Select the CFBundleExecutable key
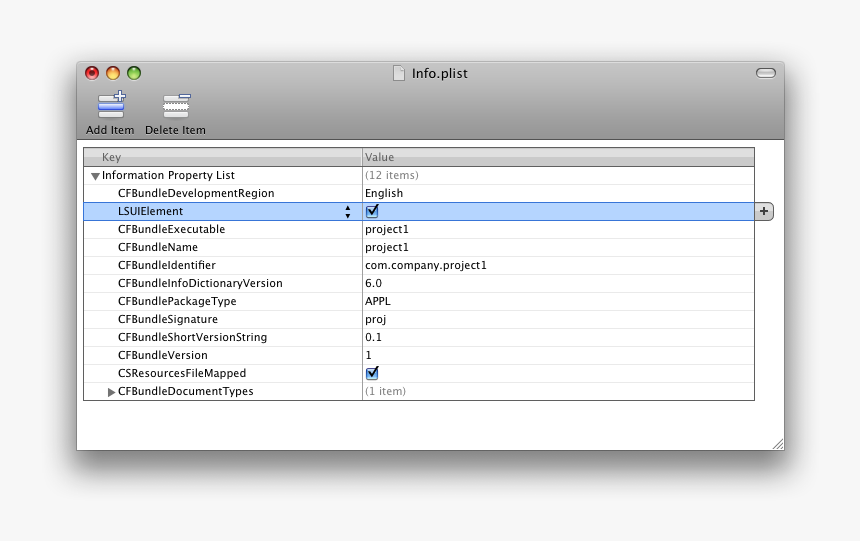 pyautogui.click(x=171, y=229)
